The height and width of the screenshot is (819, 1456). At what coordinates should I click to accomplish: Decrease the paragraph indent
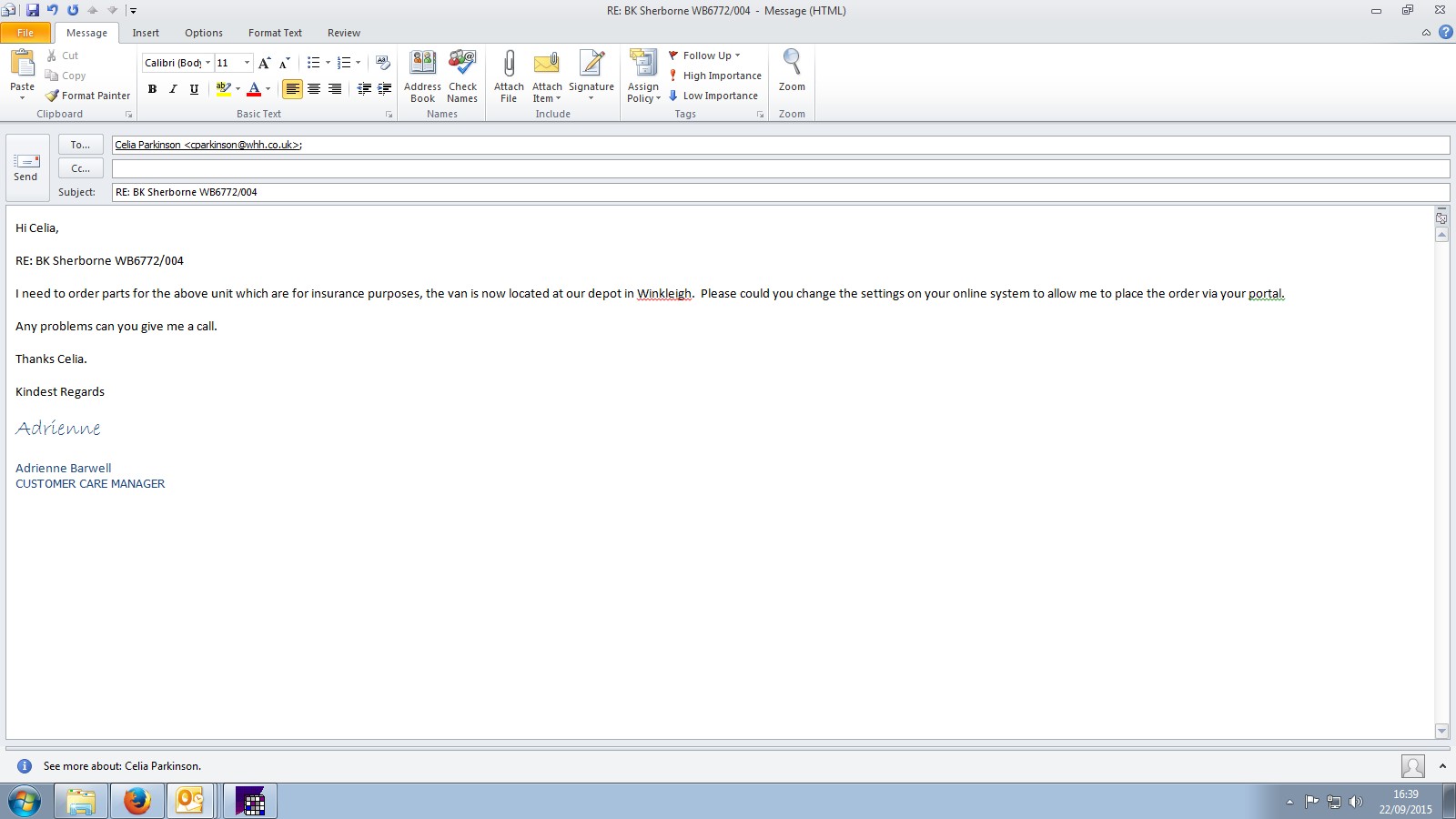click(364, 89)
